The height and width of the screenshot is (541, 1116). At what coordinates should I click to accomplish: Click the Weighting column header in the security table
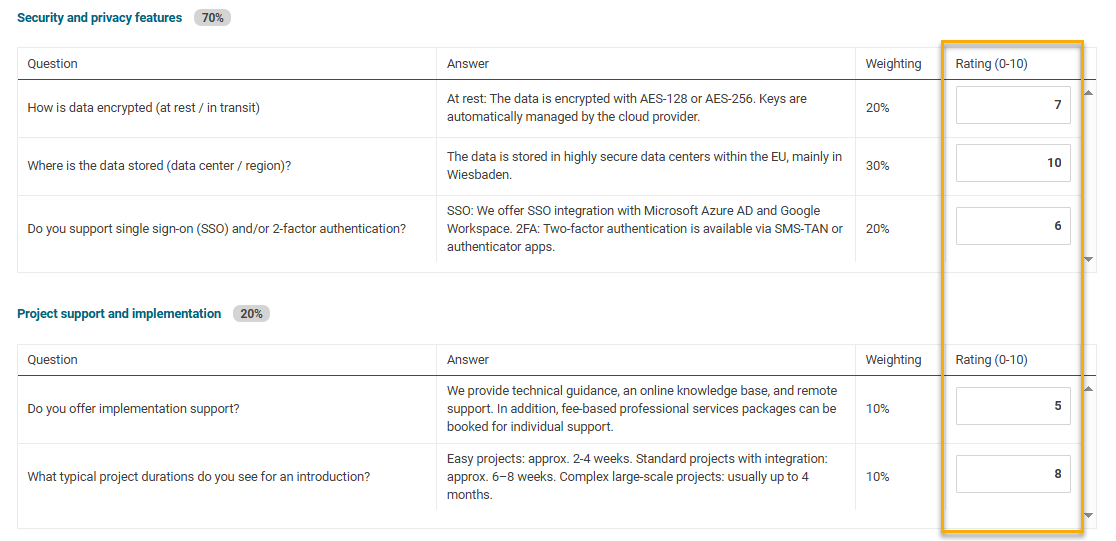click(x=893, y=64)
